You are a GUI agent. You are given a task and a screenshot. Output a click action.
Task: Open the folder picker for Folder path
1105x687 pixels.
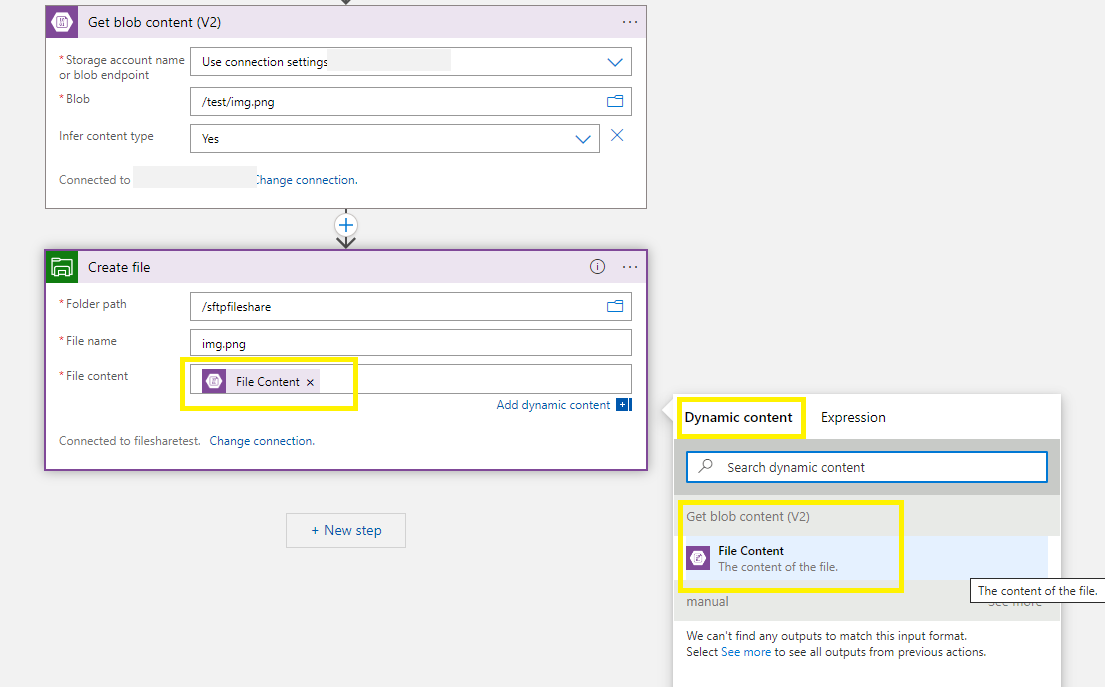click(x=615, y=306)
